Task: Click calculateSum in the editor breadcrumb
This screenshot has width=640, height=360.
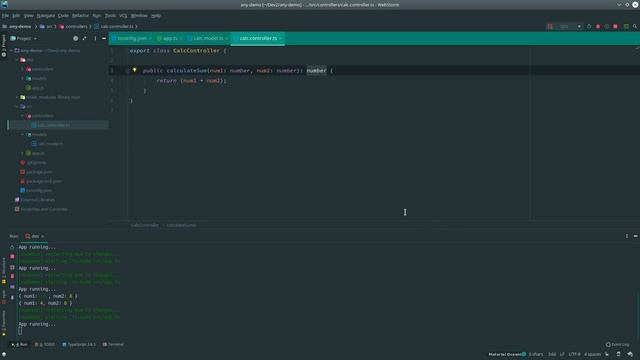Action: tap(181, 225)
